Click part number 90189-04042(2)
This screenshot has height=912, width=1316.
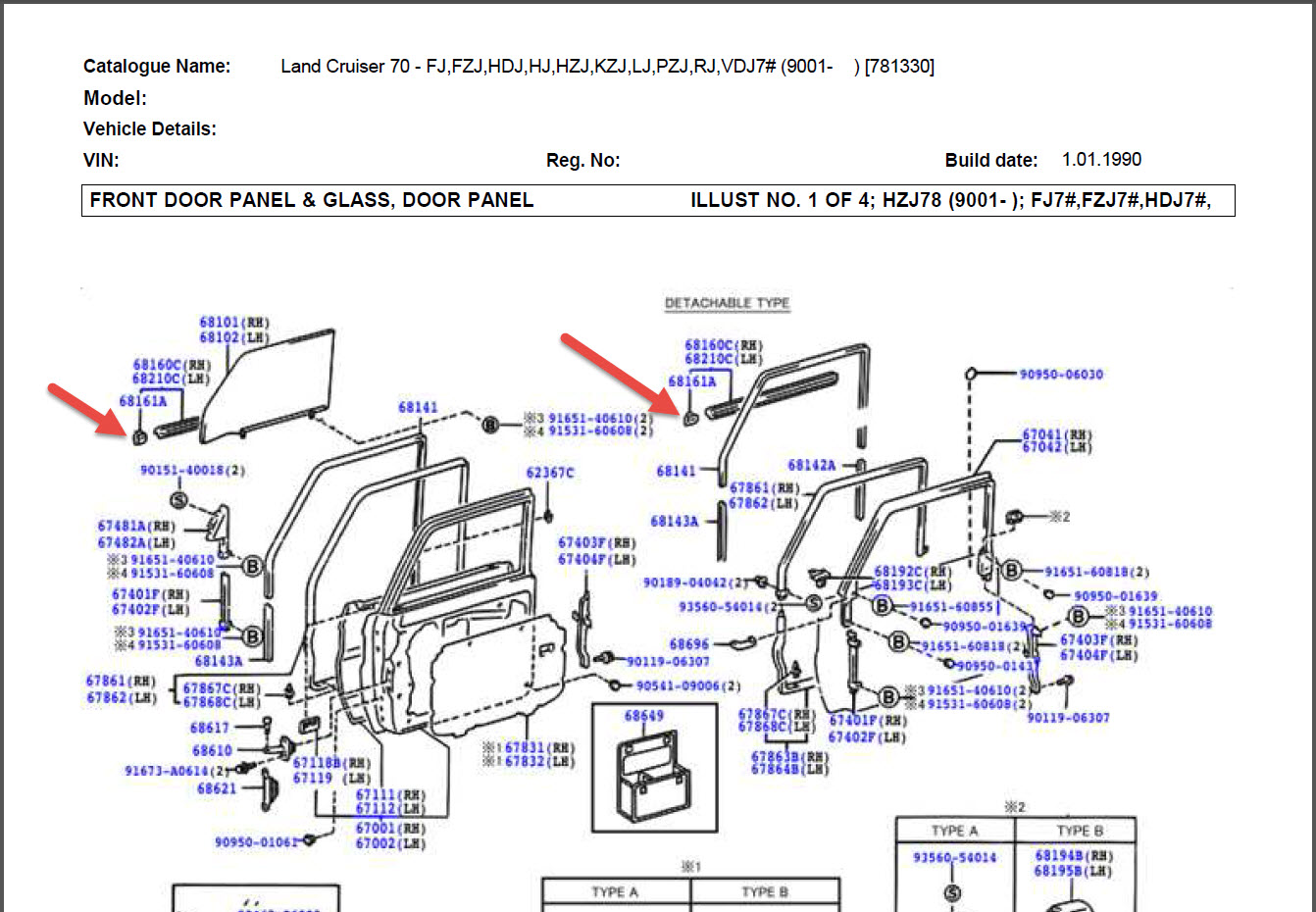(x=695, y=583)
